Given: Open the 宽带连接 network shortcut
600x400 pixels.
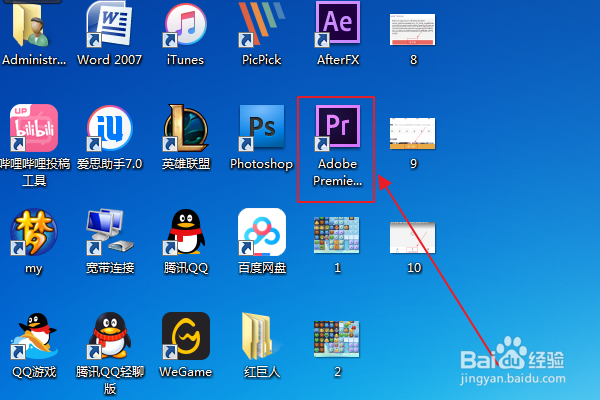Looking at the screenshot, I should click(x=109, y=232).
